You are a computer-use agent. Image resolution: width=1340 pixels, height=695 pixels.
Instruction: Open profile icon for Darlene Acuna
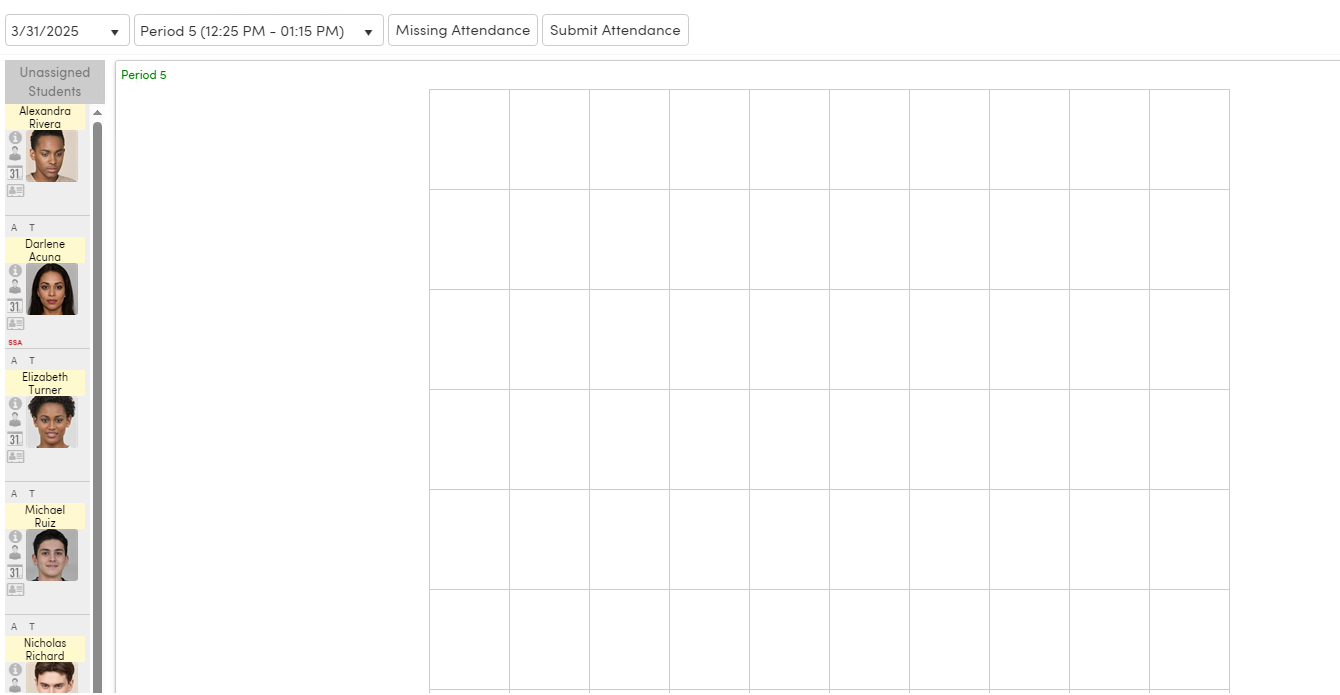pyautogui.click(x=15, y=288)
